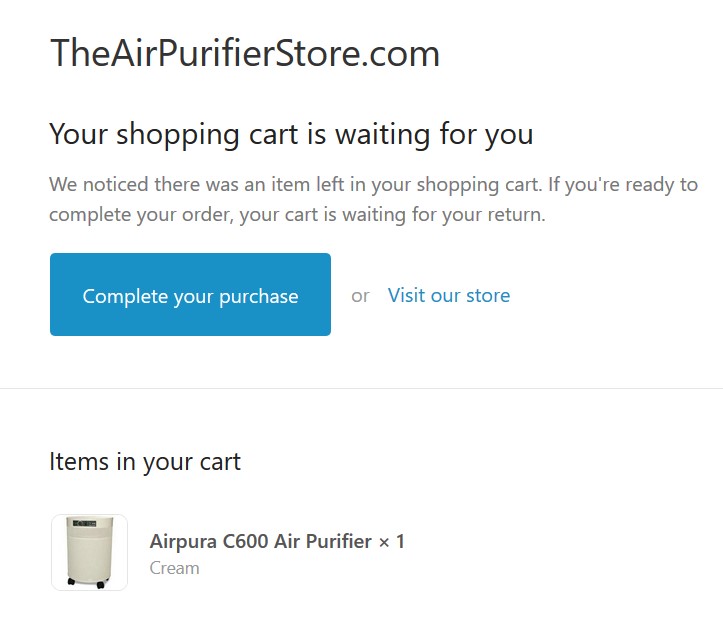Click the word Airpura in the product title

point(183,542)
